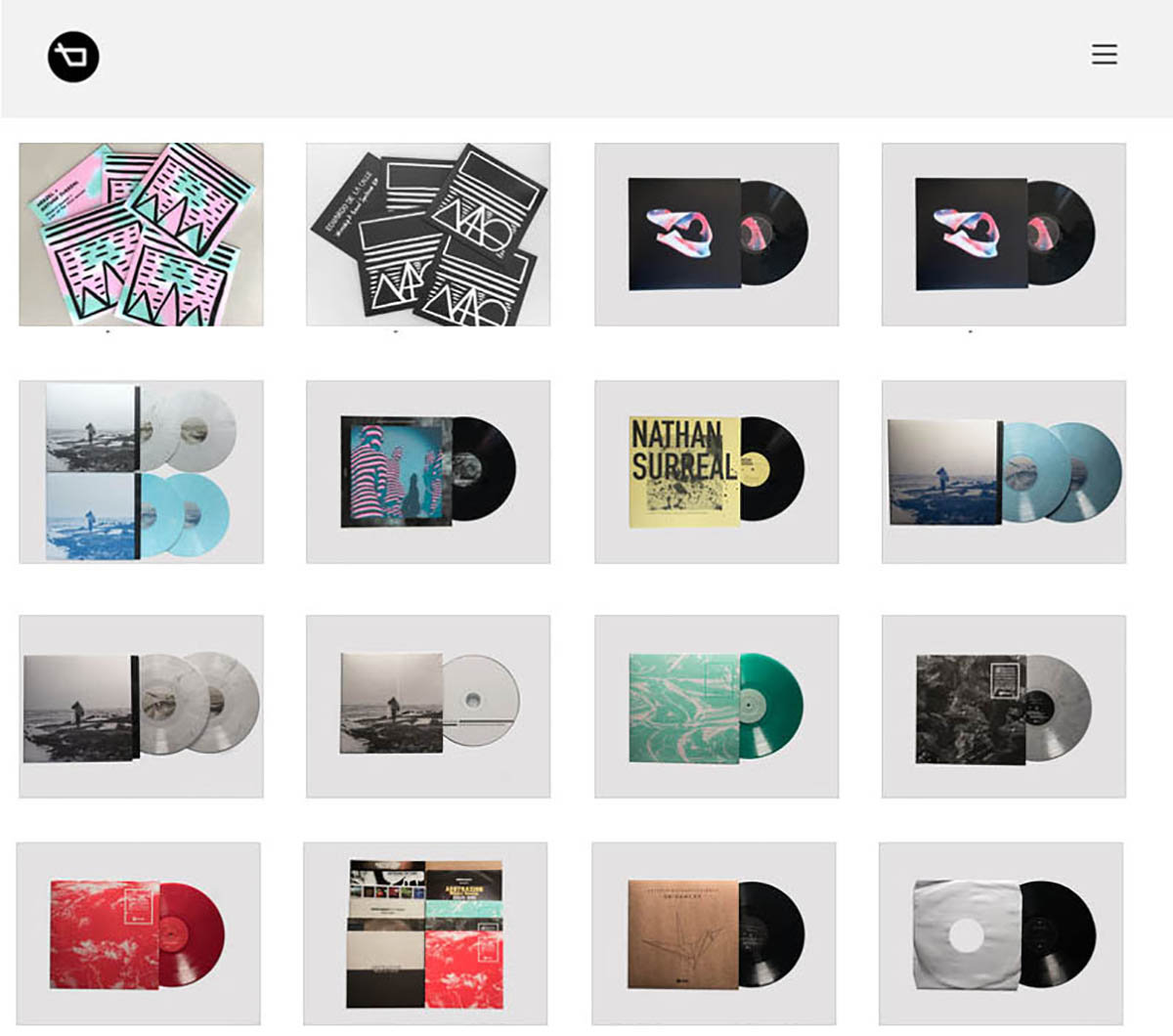
Task: Click the red vinyl disc in bottom row
Action: tap(193, 933)
